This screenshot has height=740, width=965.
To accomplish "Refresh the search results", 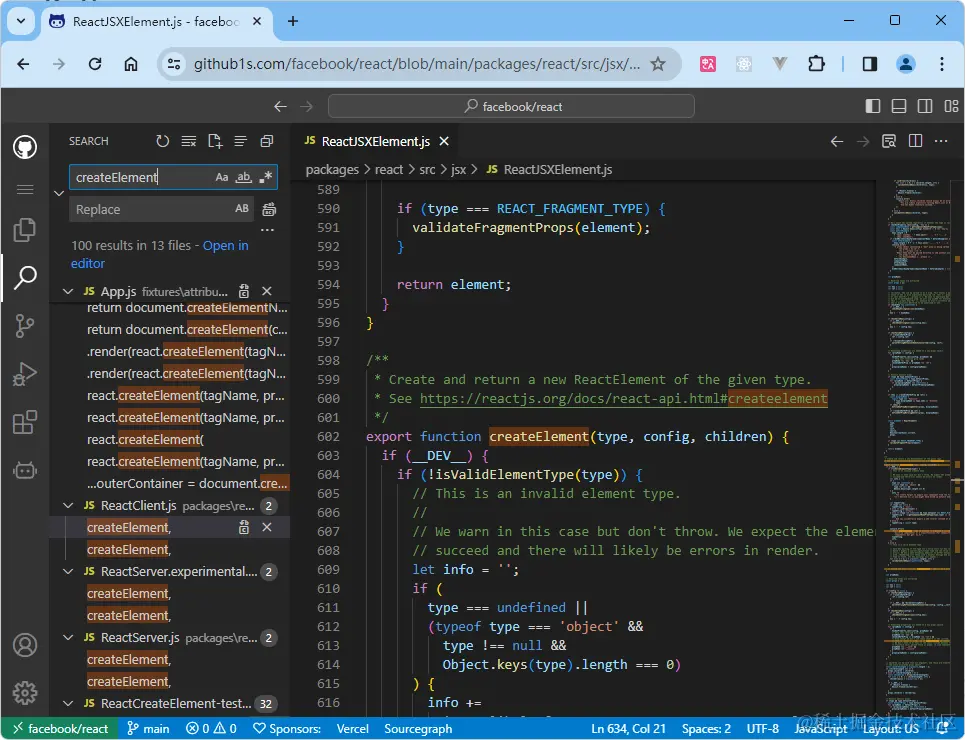I will [162, 141].
